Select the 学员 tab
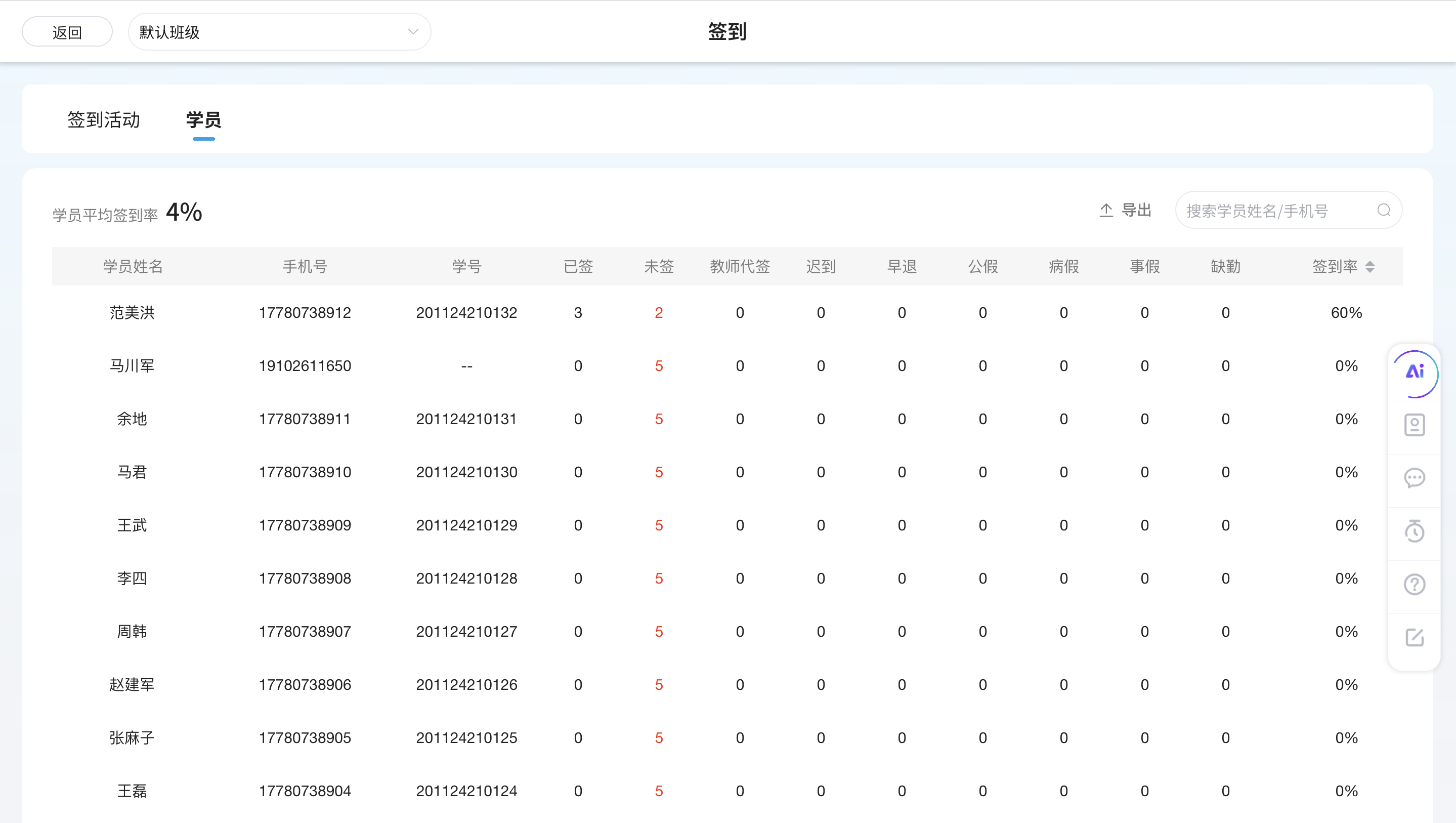The image size is (1456, 823). pyautogui.click(x=203, y=120)
